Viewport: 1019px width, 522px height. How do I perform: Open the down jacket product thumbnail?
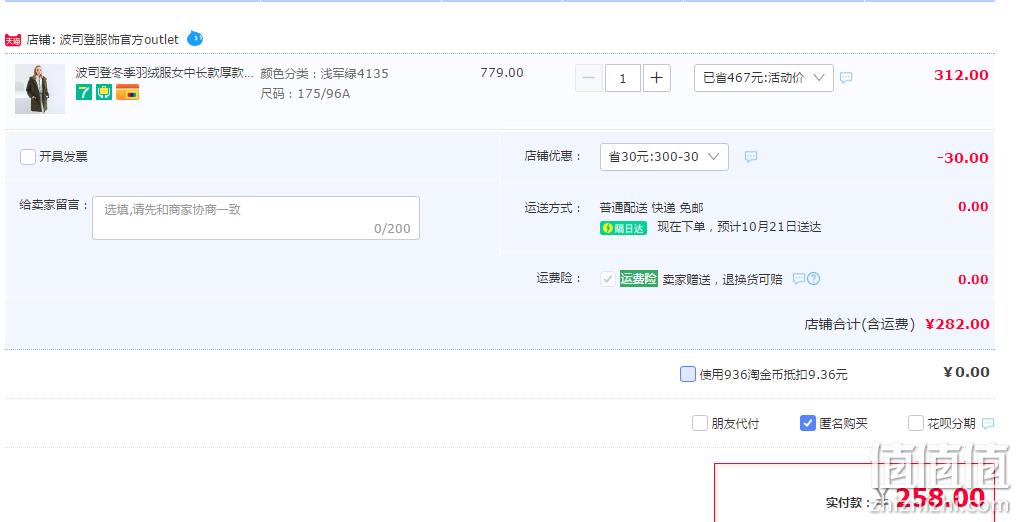pos(40,89)
